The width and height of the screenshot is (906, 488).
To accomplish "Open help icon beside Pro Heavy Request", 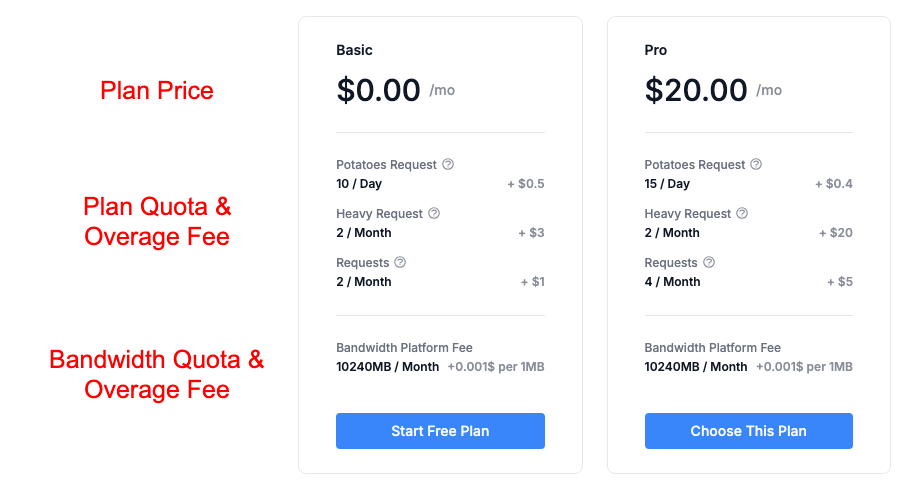I will click(x=742, y=213).
